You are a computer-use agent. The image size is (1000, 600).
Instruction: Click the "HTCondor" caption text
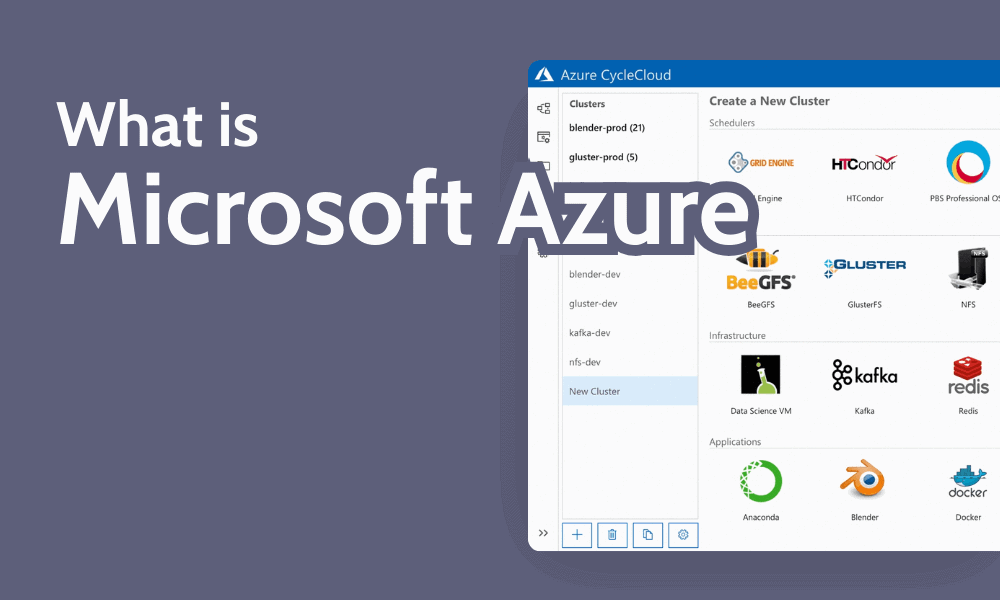(864, 198)
